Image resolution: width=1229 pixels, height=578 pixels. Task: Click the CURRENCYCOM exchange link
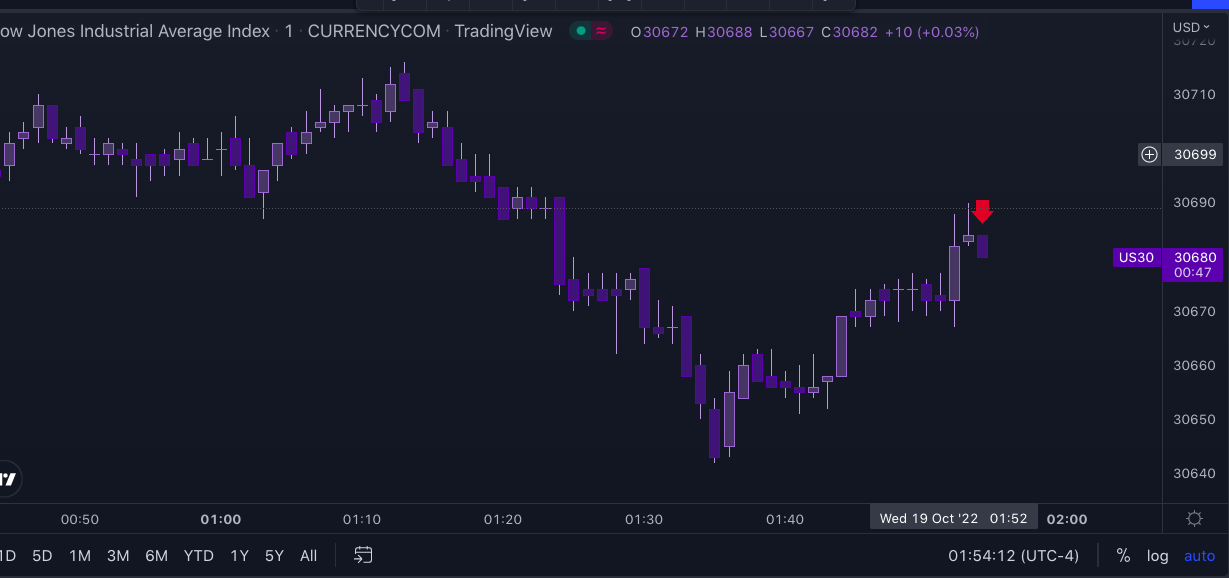point(374,31)
